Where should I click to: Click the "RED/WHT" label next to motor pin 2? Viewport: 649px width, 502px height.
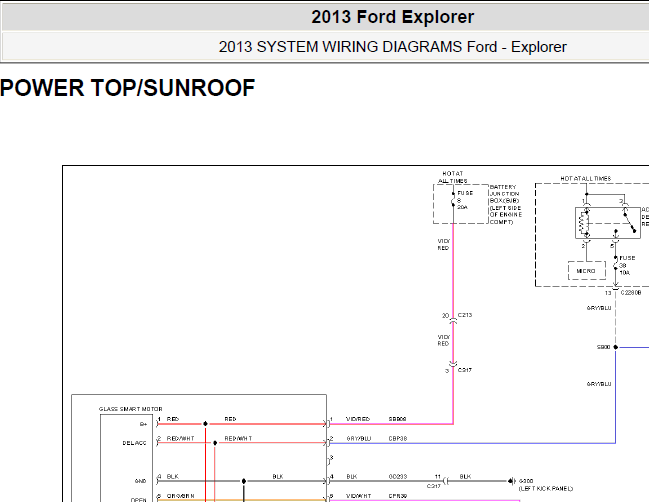point(180,438)
